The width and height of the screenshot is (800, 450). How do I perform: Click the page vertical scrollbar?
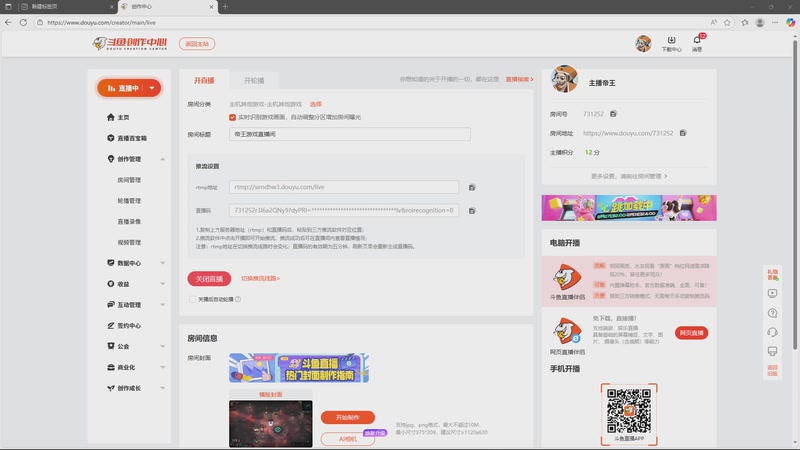click(x=795, y=194)
